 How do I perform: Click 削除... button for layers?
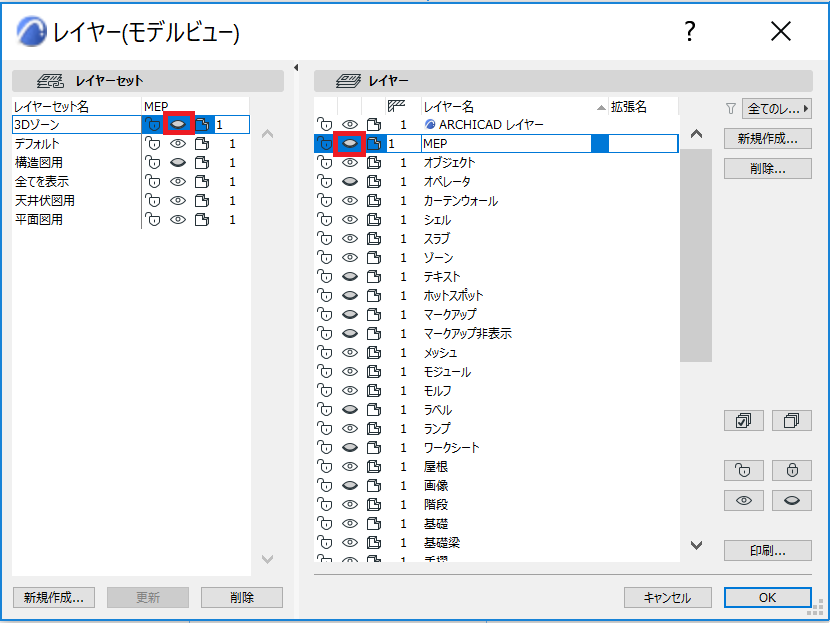coord(768,169)
